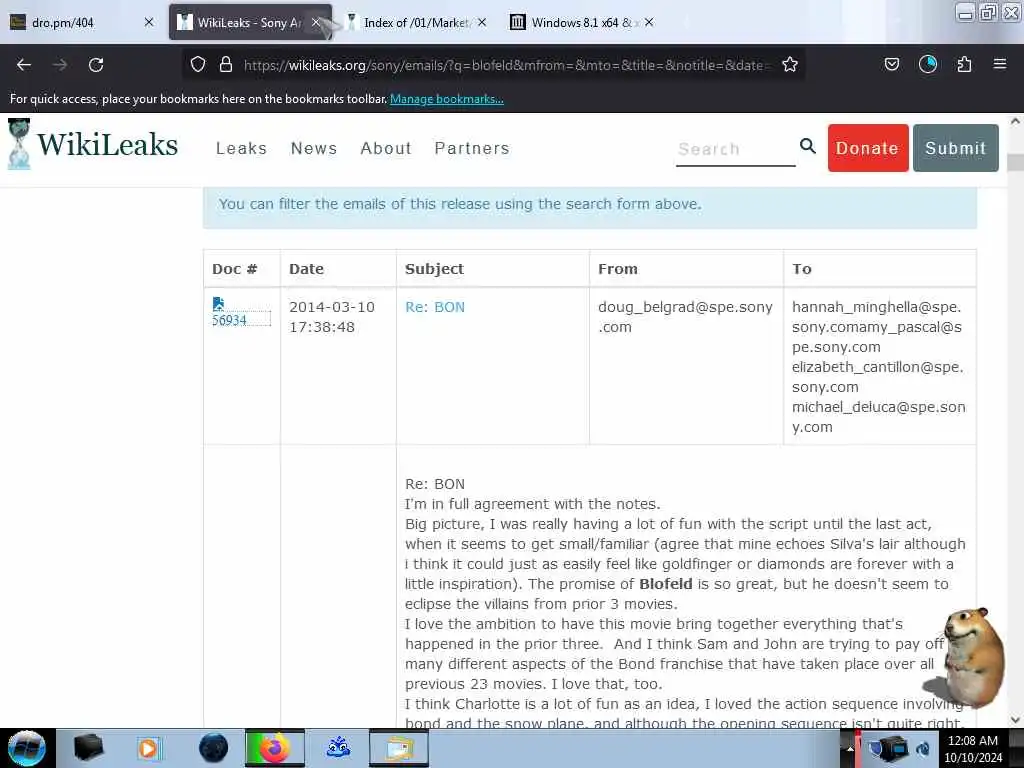Viewport: 1024px width, 768px height.
Task: Close the Windows 8.1 x64 tab
Action: point(648,22)
